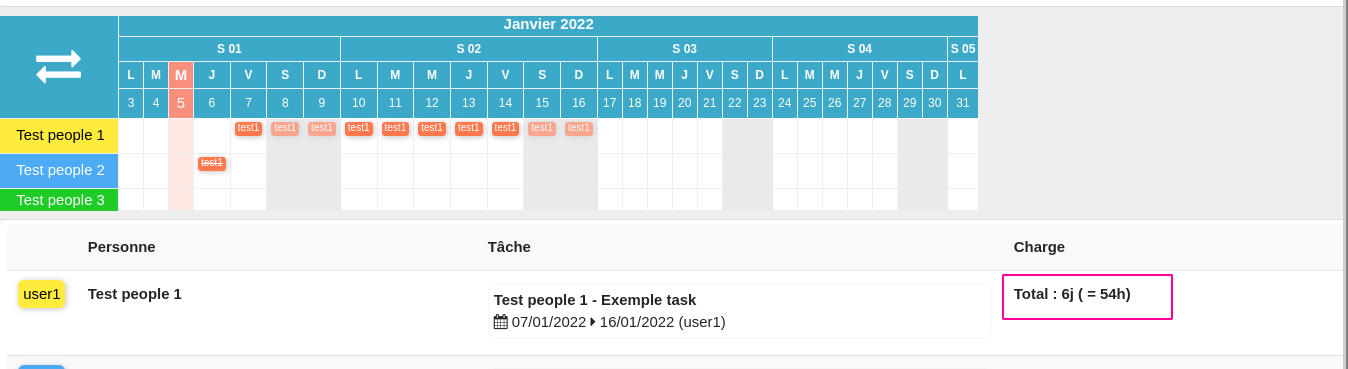Click the day 31 header cell
Viewport: 1348px width, 369px height.
pos(963,103)
